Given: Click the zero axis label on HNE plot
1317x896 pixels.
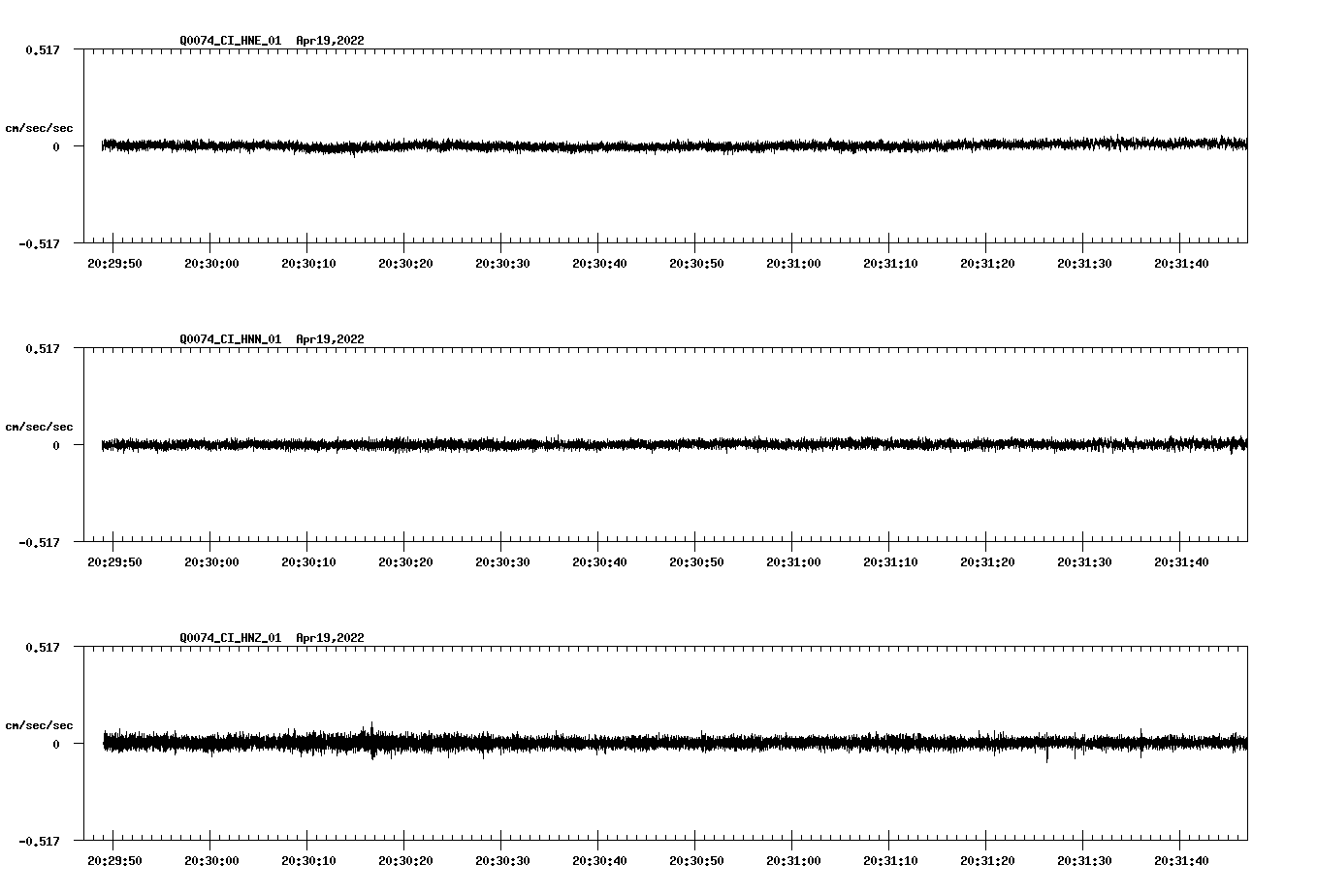Looking at the screenshot, I should point(56,146).
